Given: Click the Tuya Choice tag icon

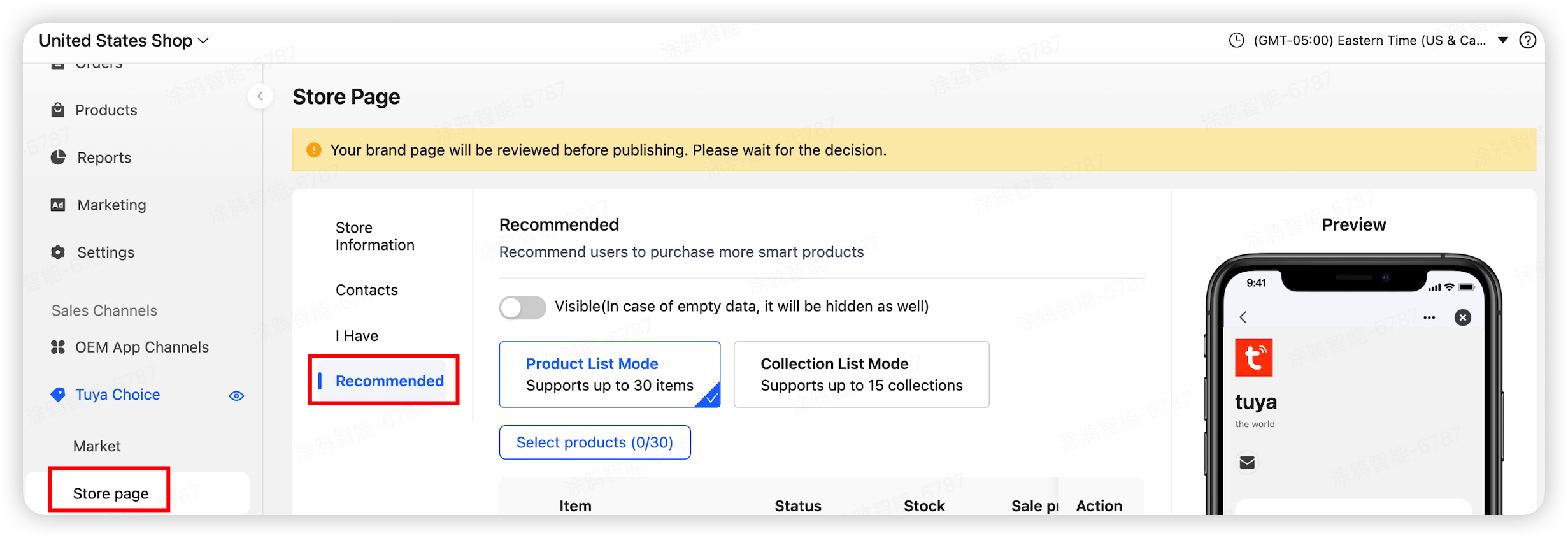Looking at the screenshot, I should pyautogui.click(x=58, y=395).
